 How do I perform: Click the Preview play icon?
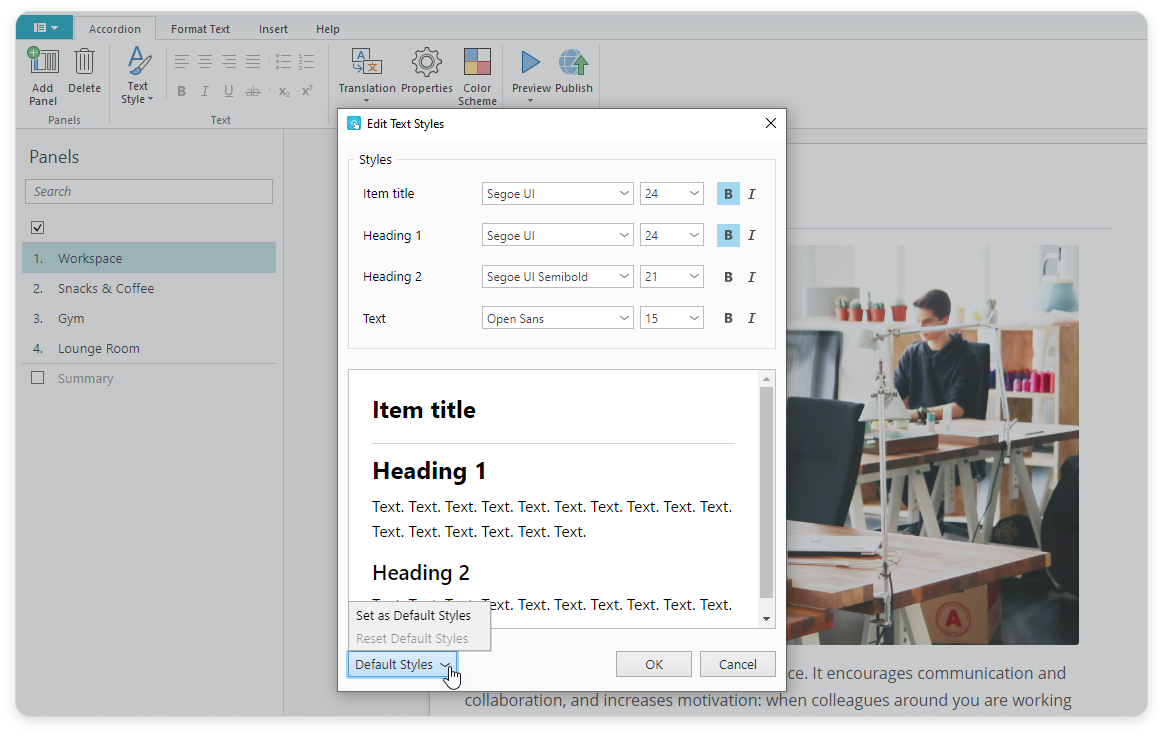531,62
